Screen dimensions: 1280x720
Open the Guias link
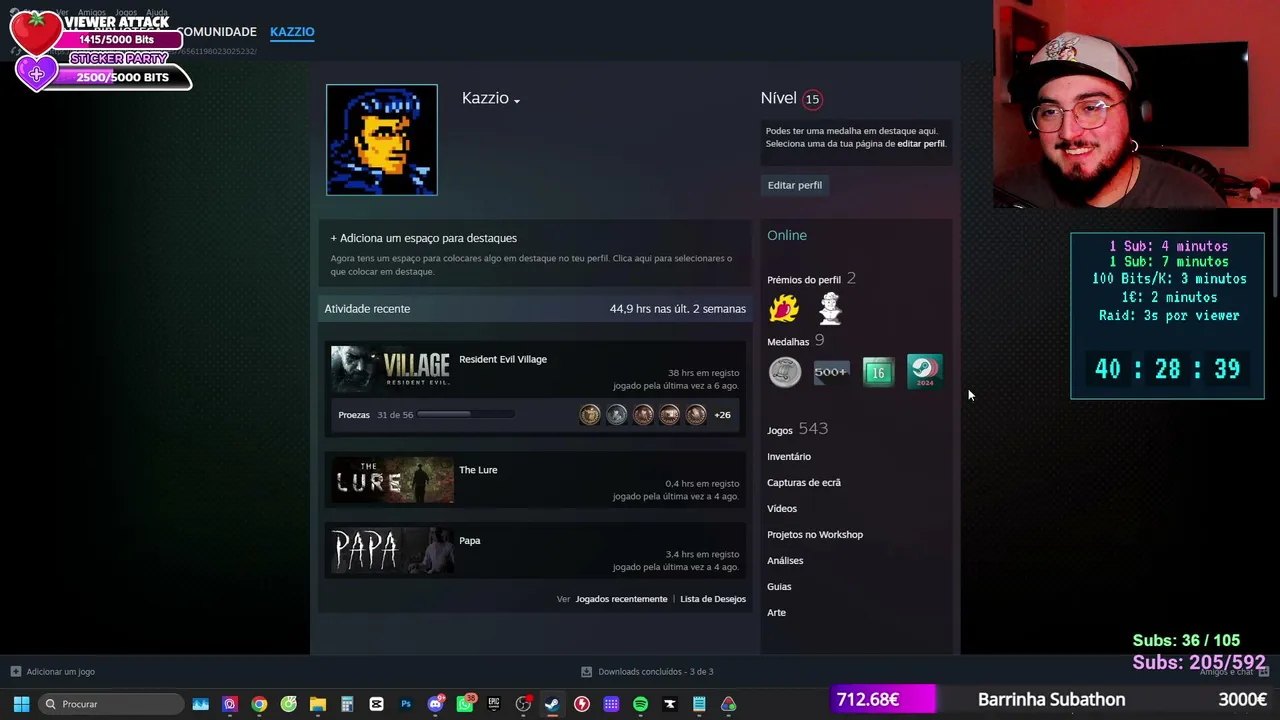(779, 587)
